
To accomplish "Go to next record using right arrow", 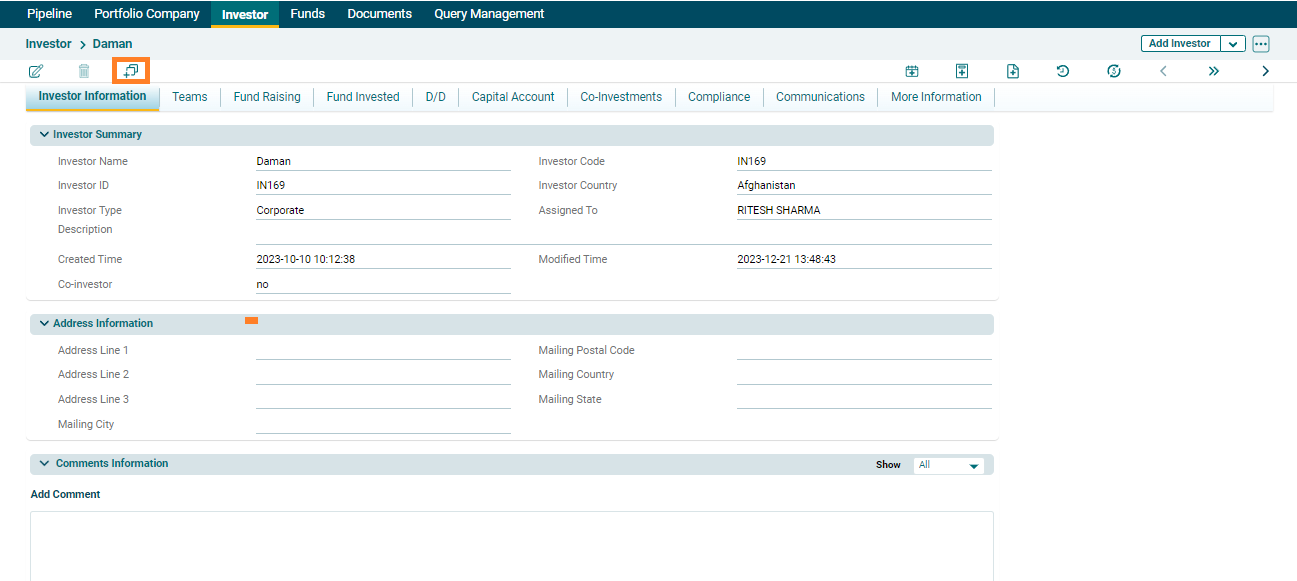I will click(x=1265, y=71).
